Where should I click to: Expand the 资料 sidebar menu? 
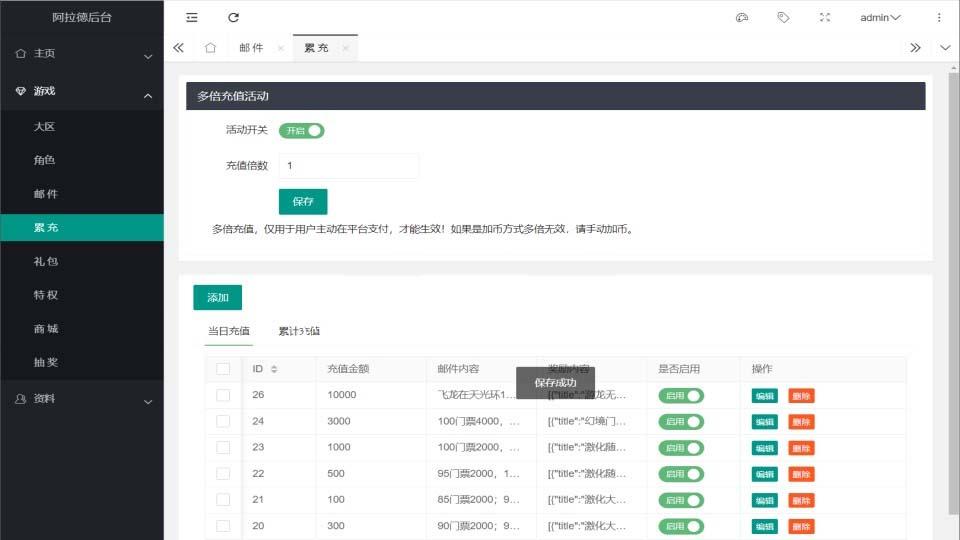82,399
